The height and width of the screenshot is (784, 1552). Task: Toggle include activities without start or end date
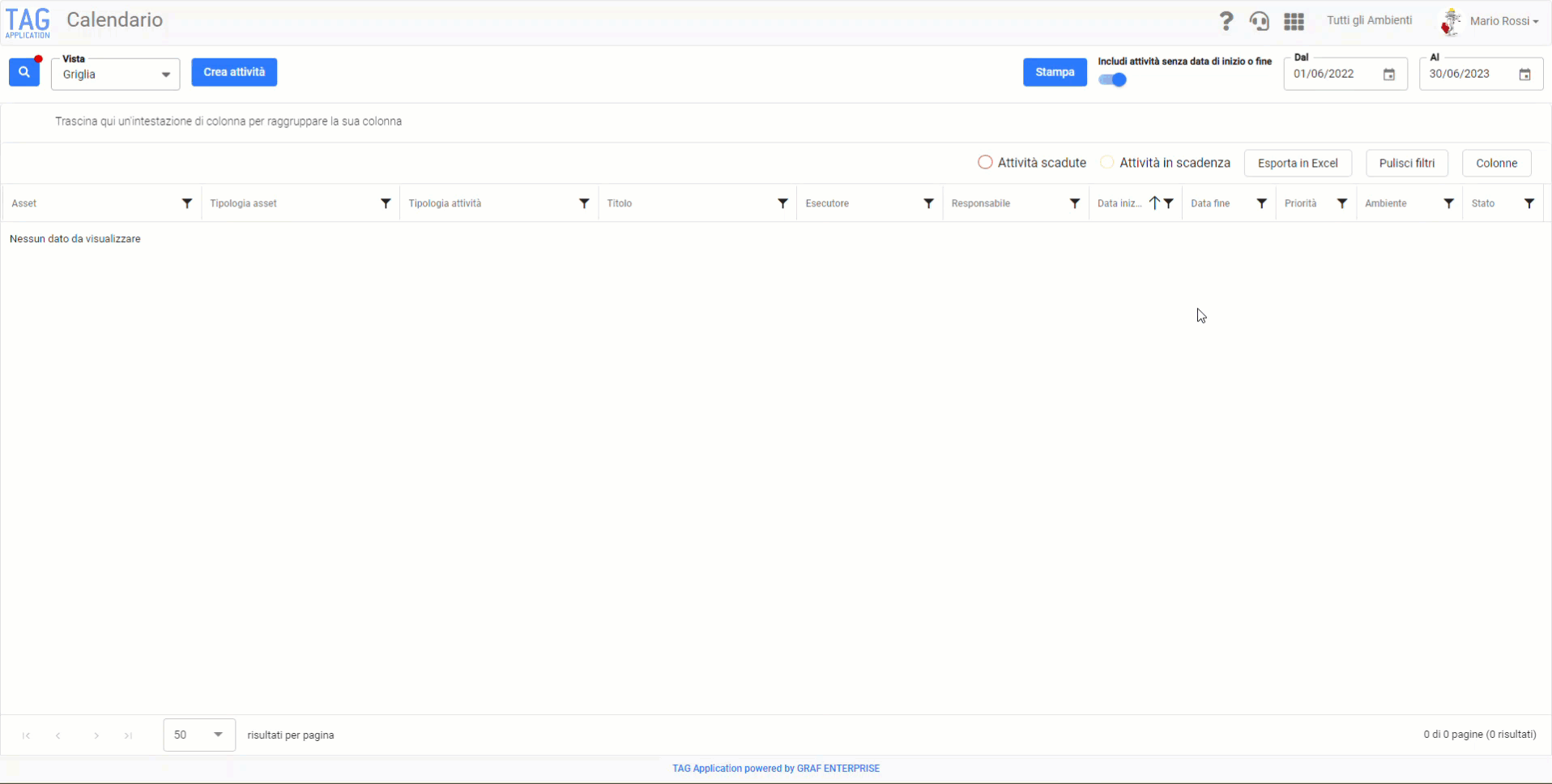(1113, 79)
